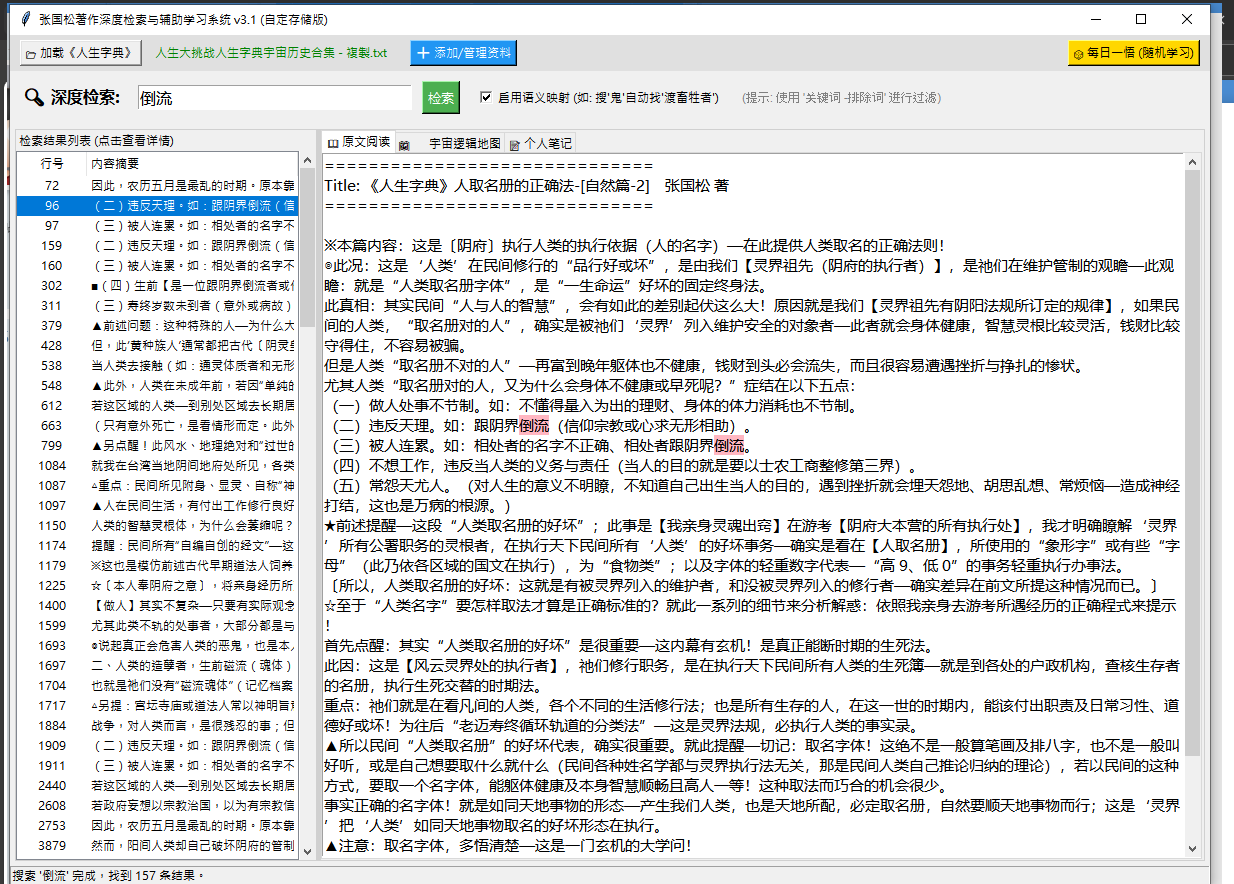Screen dimensions: 1234x884
Task: Click down arrow of results list scrollbar
Action: pos(307,851)
